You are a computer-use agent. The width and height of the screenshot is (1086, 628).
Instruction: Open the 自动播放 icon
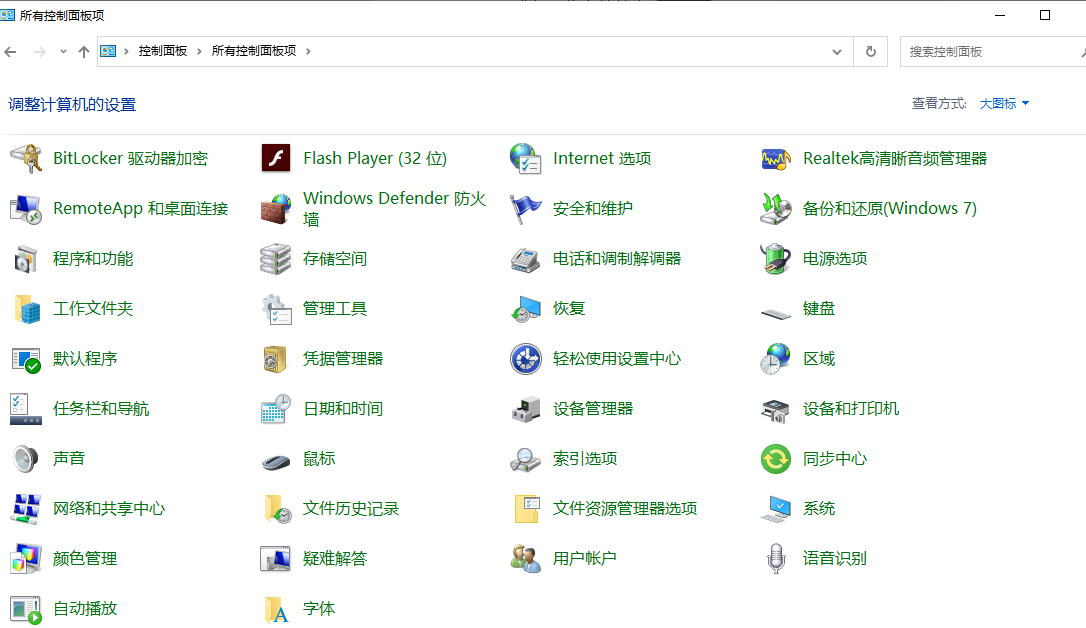click(x=26, y=609)
